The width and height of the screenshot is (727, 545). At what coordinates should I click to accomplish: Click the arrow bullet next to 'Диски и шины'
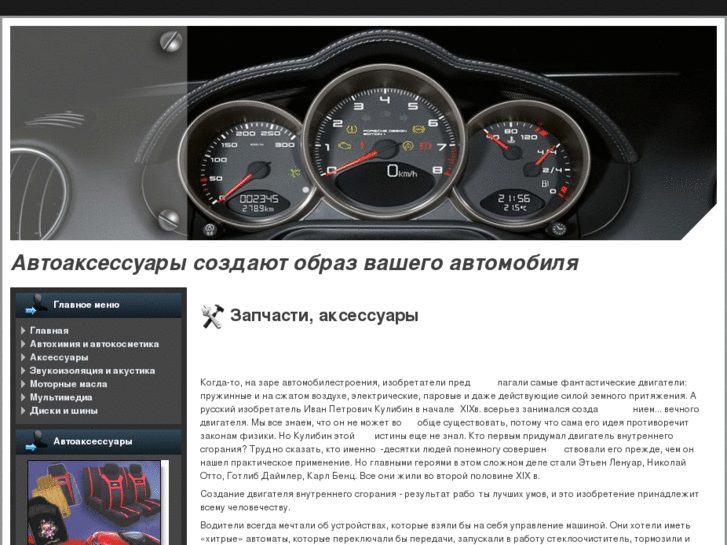click(23, 411)
